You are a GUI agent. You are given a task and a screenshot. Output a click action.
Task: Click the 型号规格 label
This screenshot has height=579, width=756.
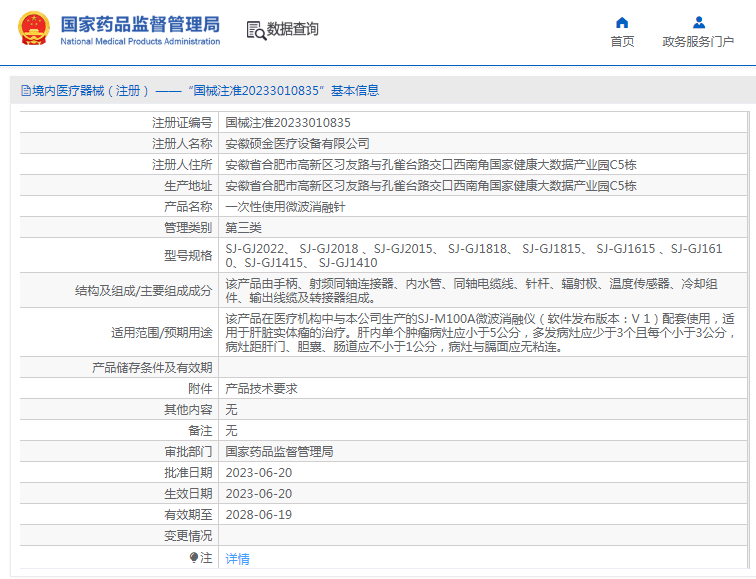[x=188, y=256]
